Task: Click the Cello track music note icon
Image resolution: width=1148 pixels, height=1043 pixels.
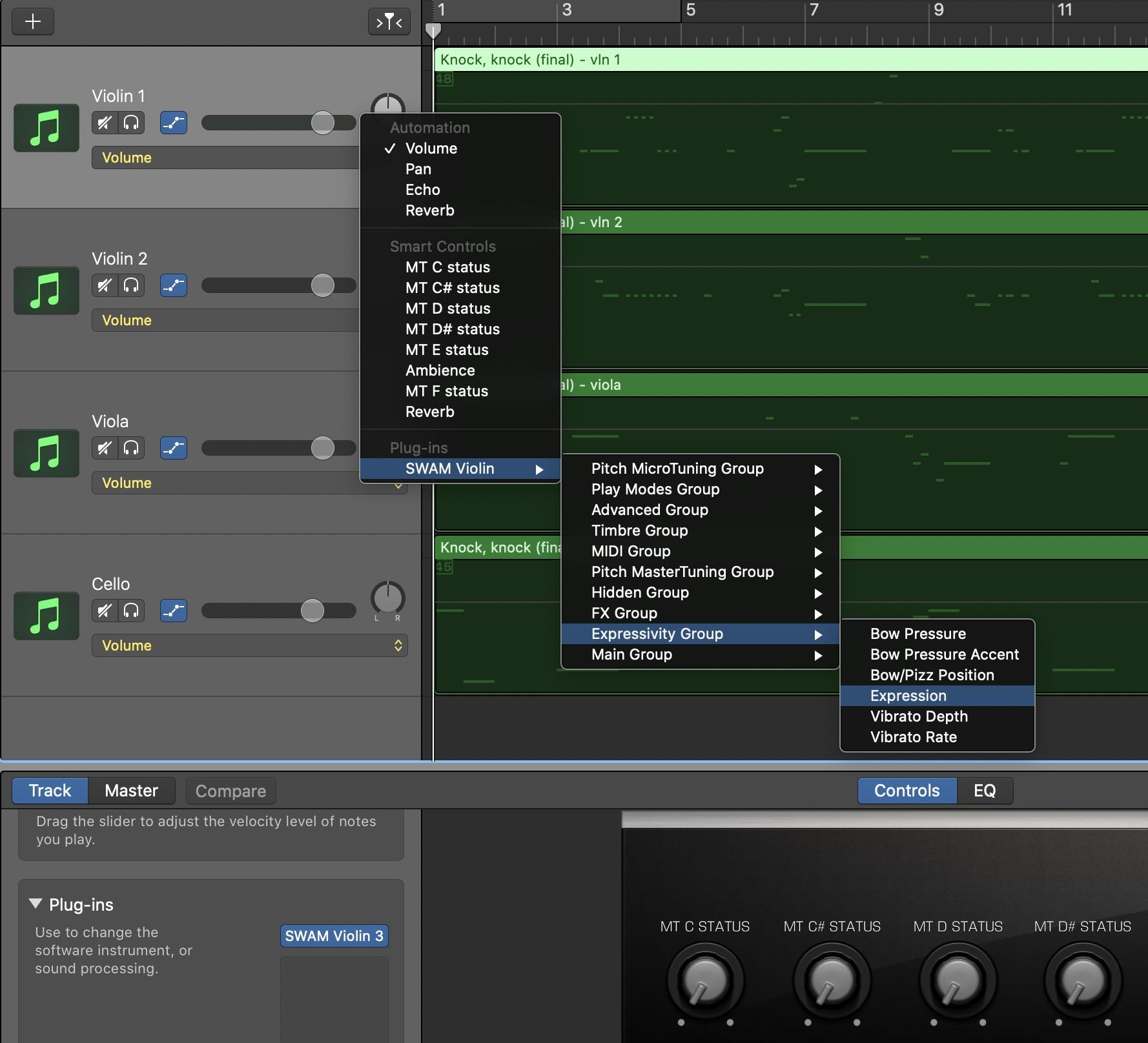Action: click(46, 615)
